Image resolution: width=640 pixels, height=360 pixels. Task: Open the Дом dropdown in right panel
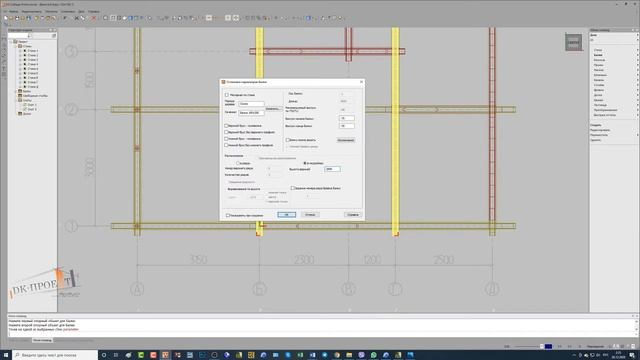(x=637, y=35)
